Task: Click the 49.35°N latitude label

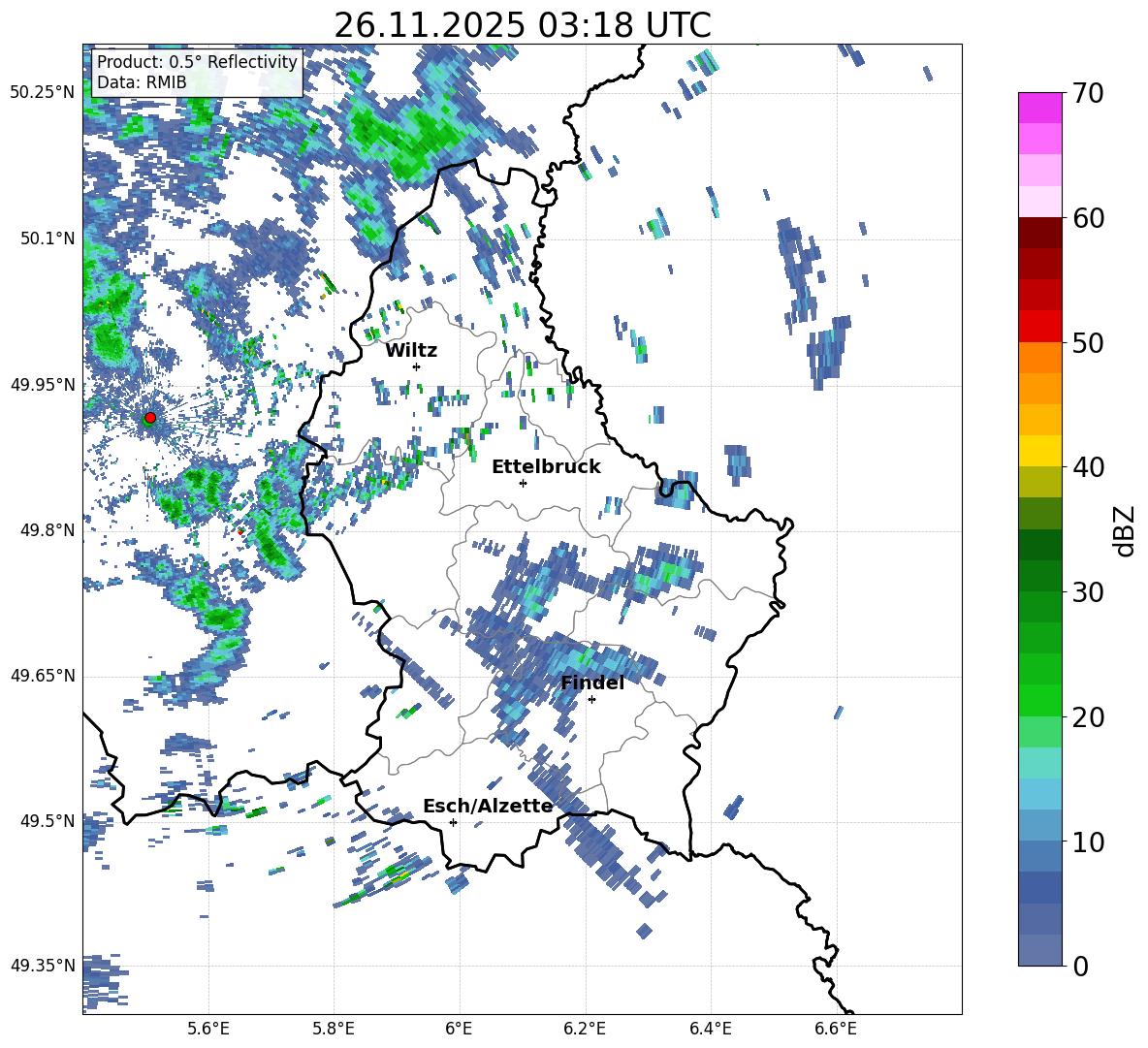Action: click(43, 966)
